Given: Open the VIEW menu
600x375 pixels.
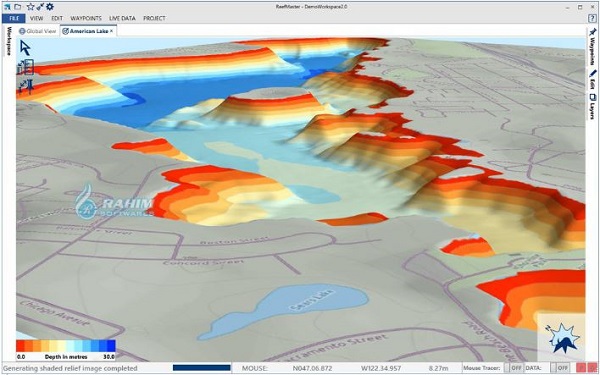Looking at the screenshot, I should pyautogui.click(x=36, y=18).
